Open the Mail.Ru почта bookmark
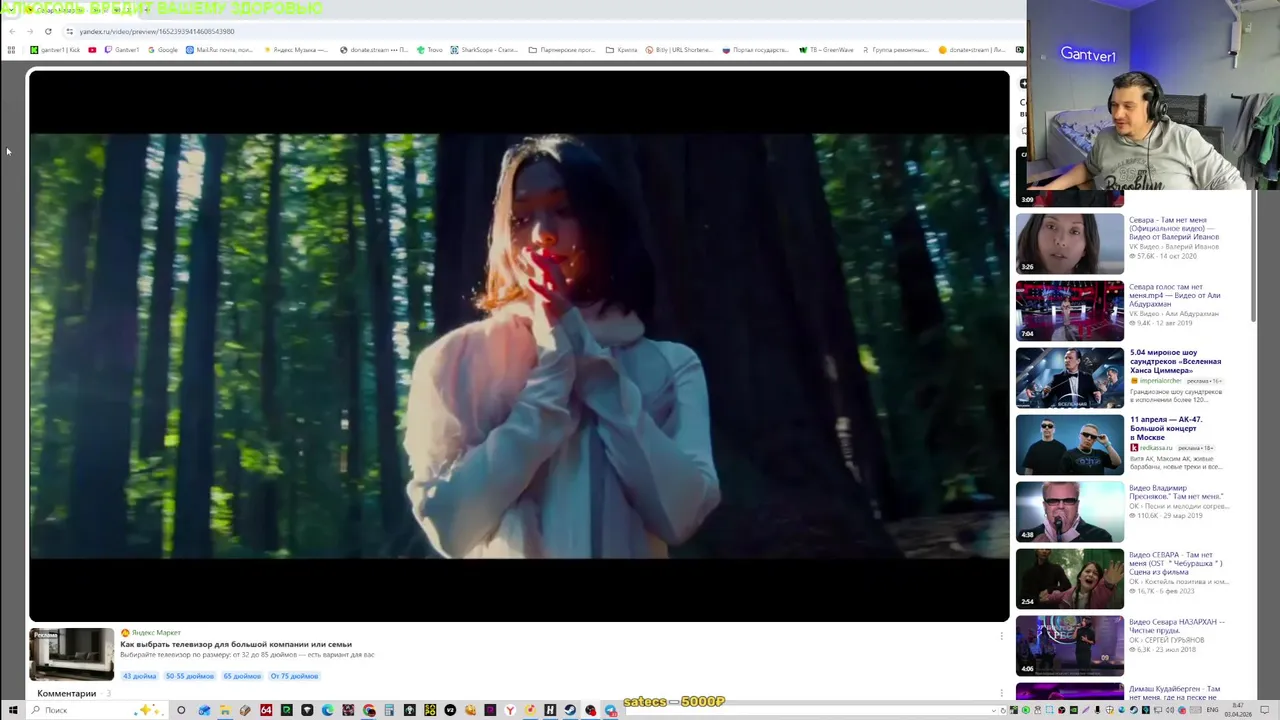The image size is (1280, 720). point(219,50)
